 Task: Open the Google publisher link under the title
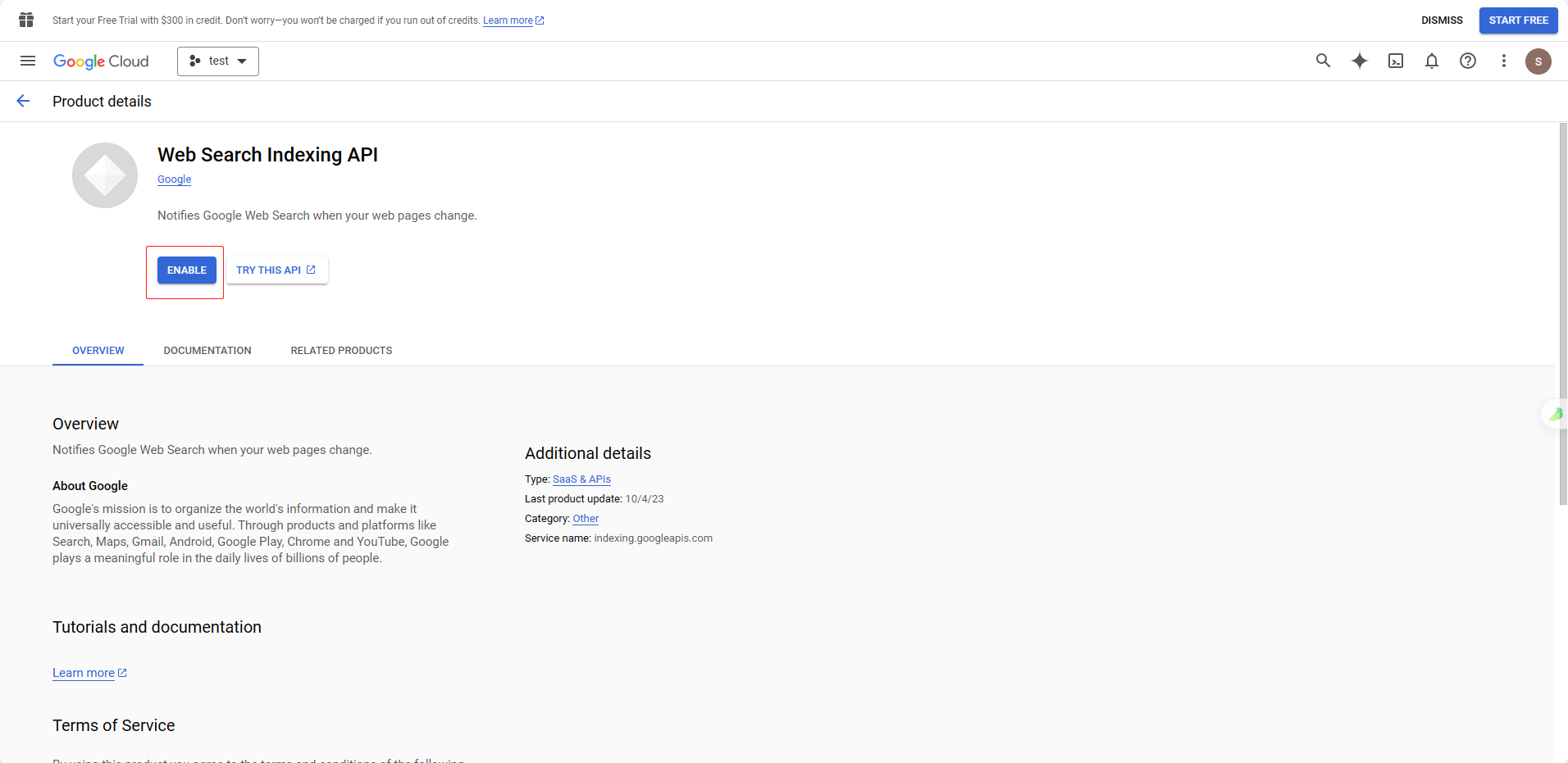coord(174,179)
